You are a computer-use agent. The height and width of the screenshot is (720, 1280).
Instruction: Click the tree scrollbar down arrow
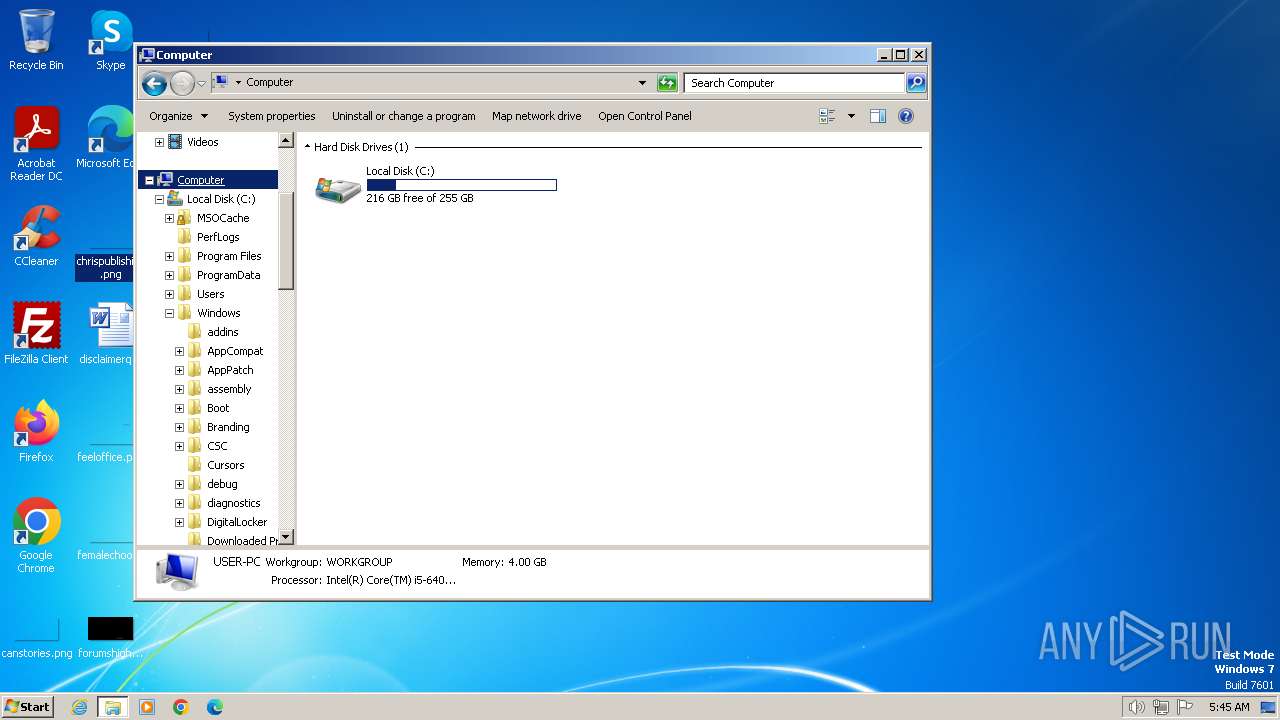[286, 537]
